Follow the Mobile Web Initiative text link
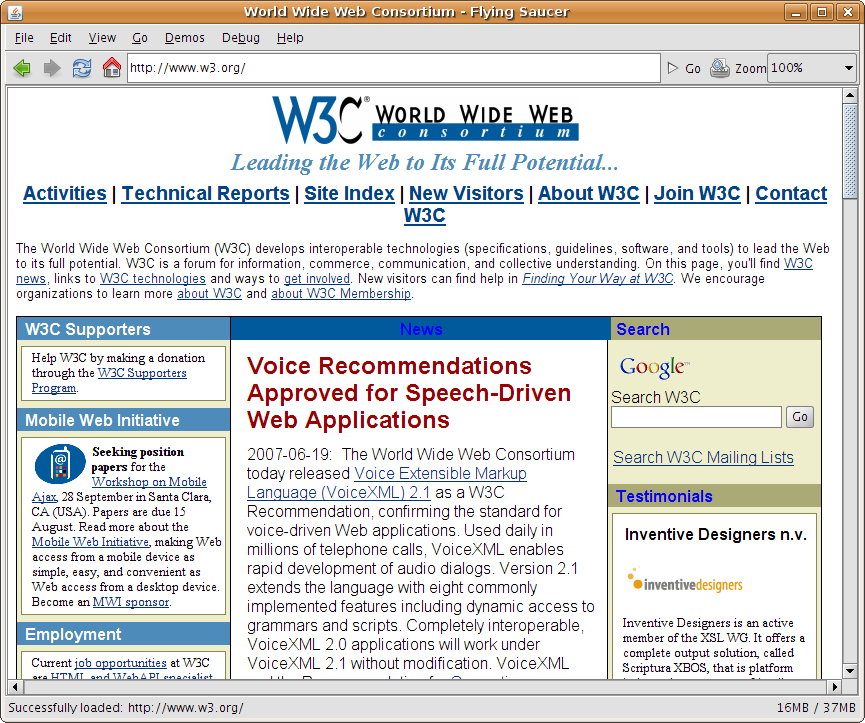Image resolution: width=865 pixels, height=723 pixels. click(90, 542)
